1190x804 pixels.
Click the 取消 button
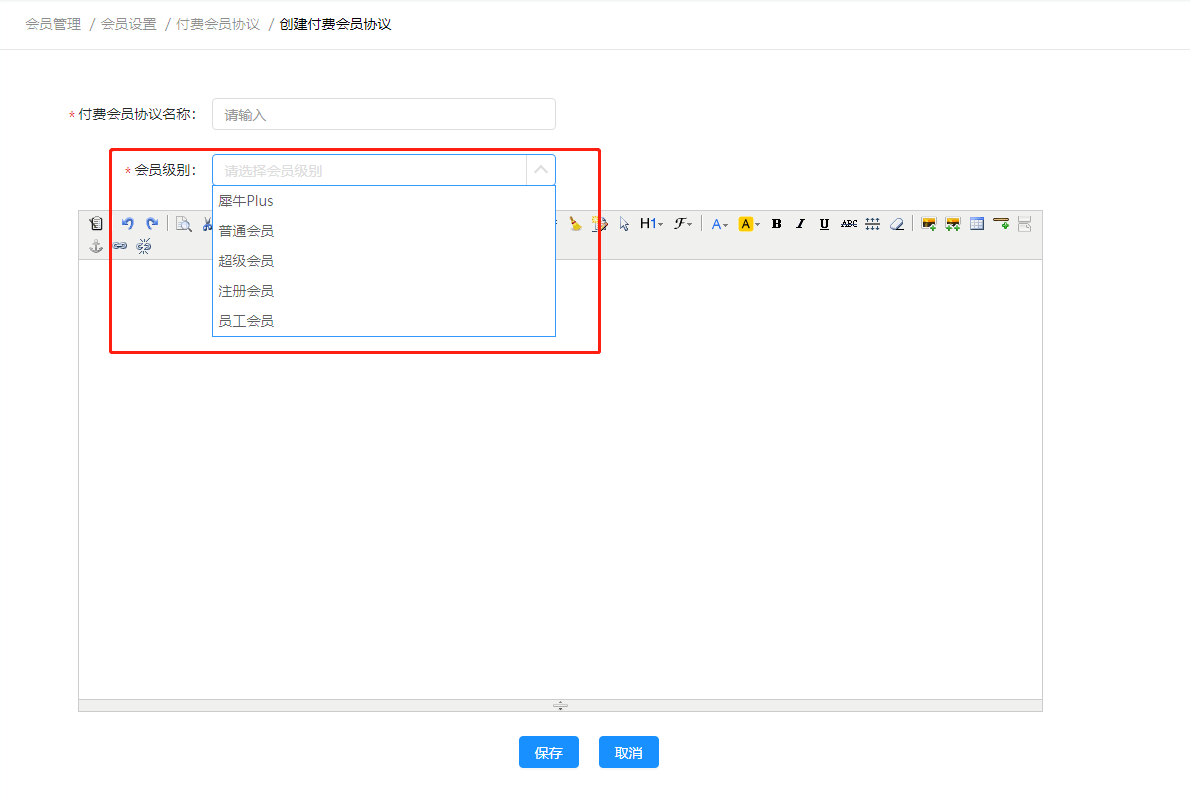point(628,752)
